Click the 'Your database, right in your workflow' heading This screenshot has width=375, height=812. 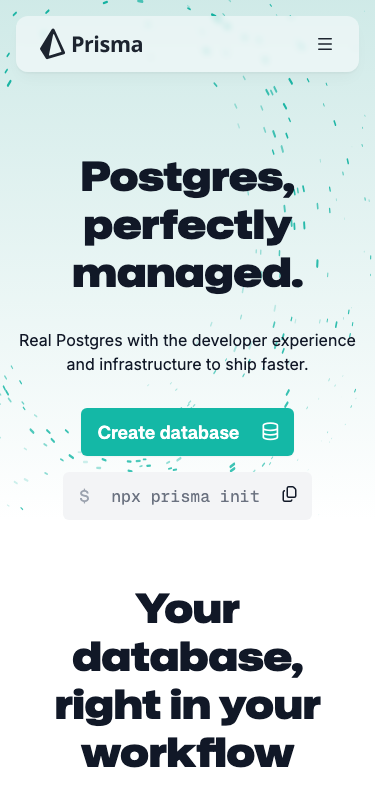click(x=188, y=680)
